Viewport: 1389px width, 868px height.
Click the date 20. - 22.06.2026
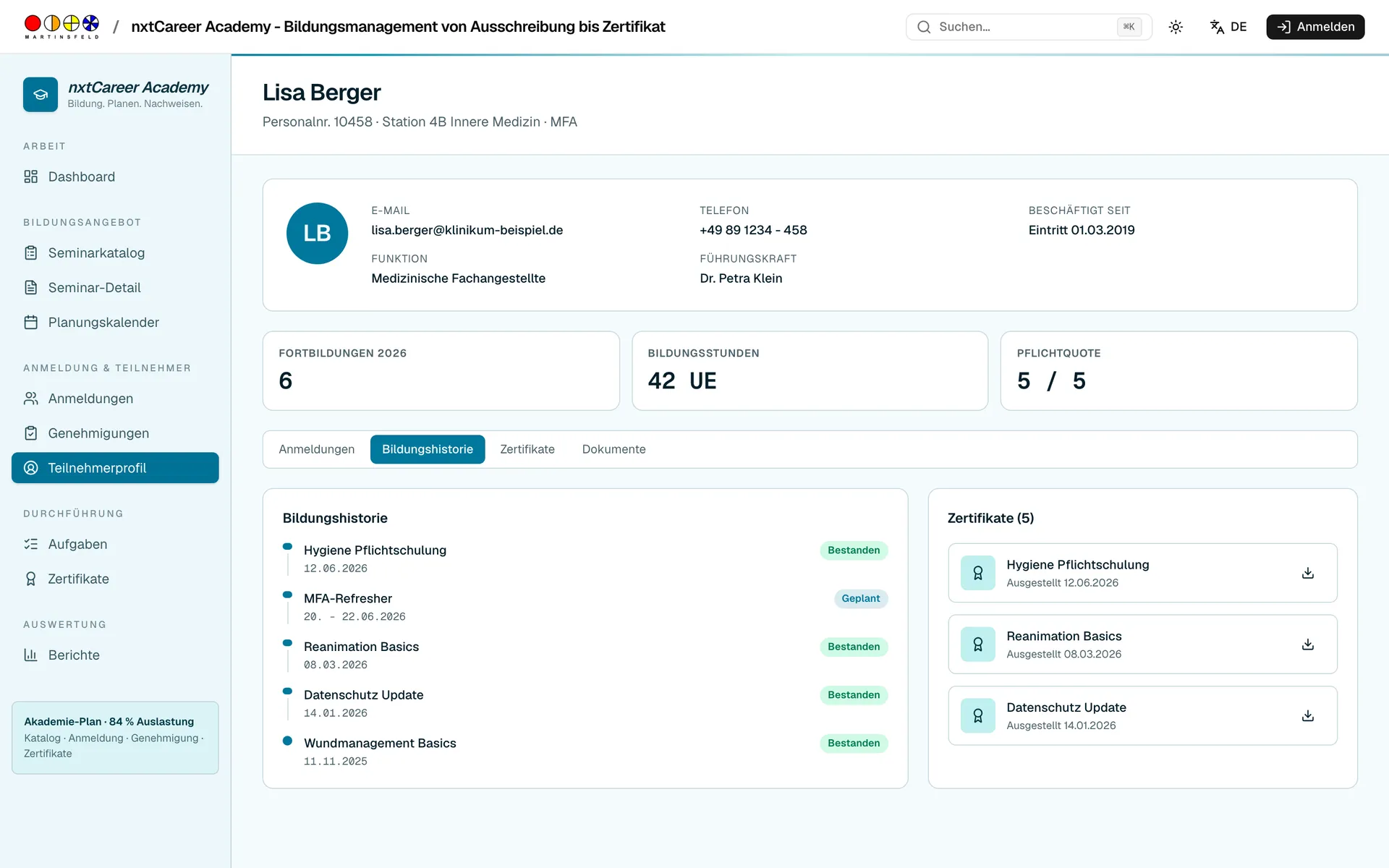354,617
